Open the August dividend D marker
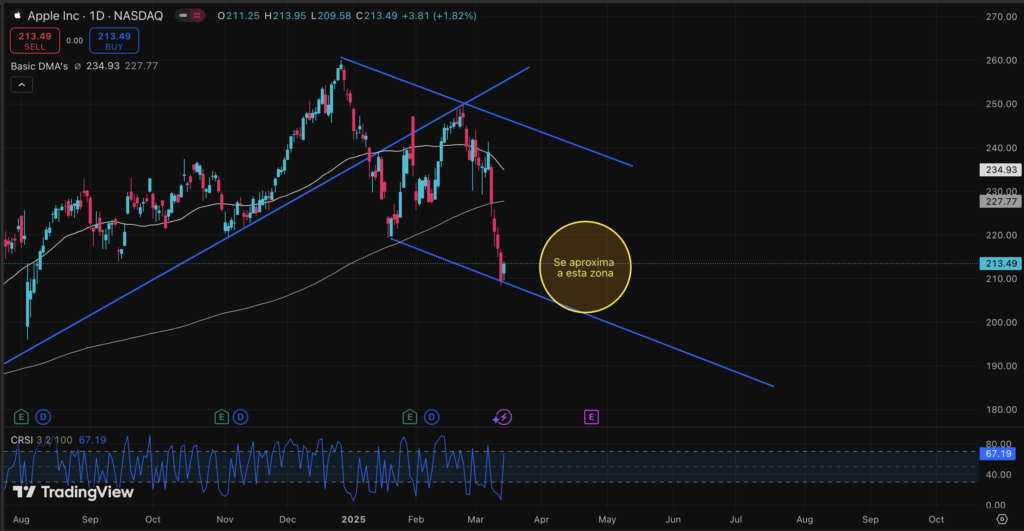Viewport: 1024px width, 531px height. click(42, 415)
